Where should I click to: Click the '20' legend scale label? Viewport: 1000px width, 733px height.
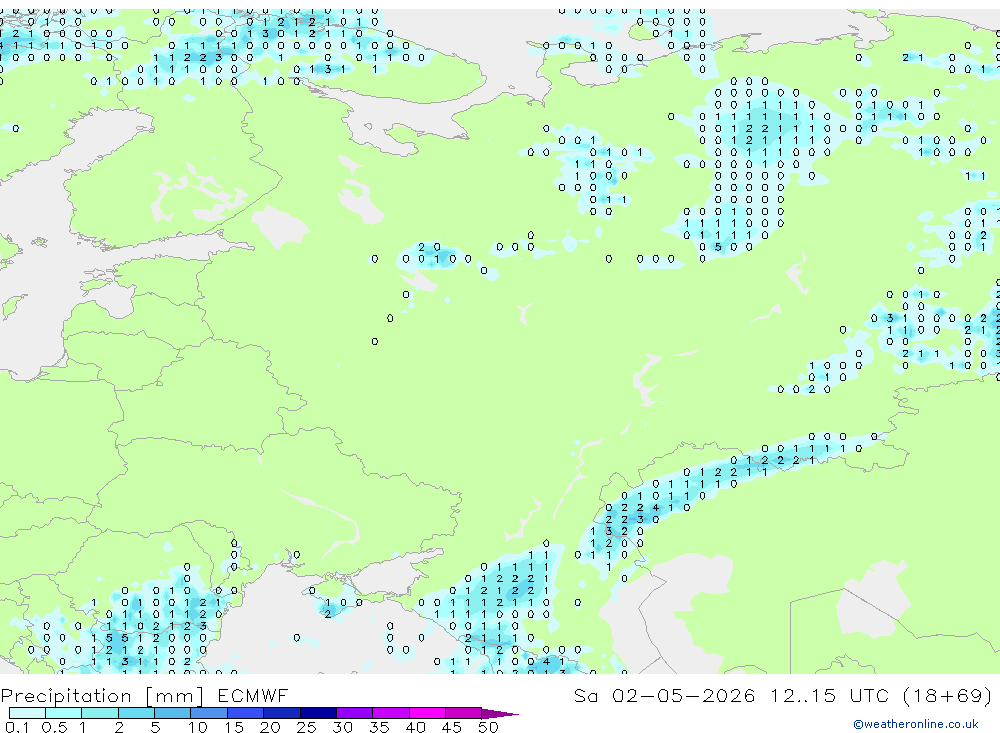pyautogui.click(x=270, y=727)
